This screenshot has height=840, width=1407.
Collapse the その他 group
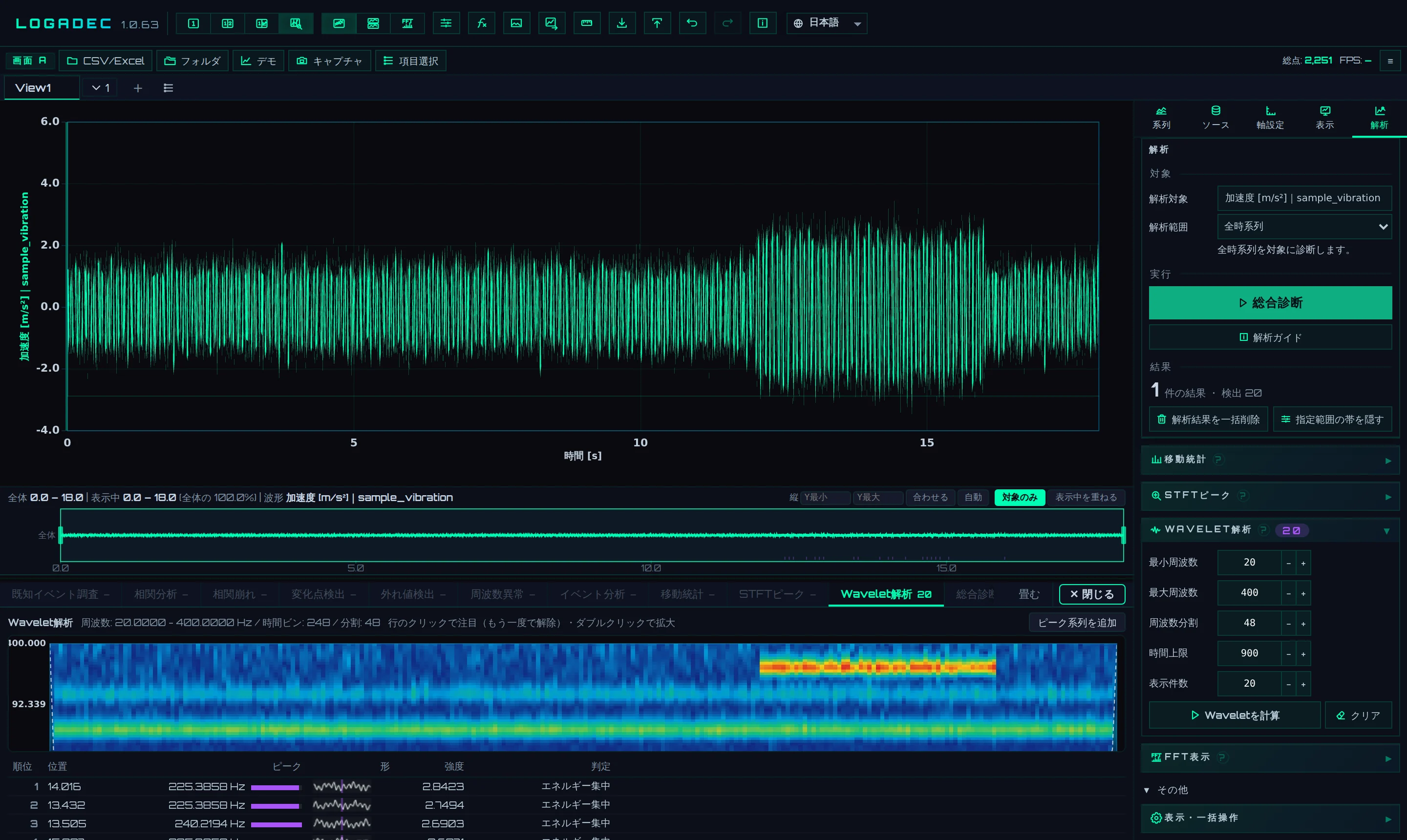pyautogui.click(x=1166, y=790)
